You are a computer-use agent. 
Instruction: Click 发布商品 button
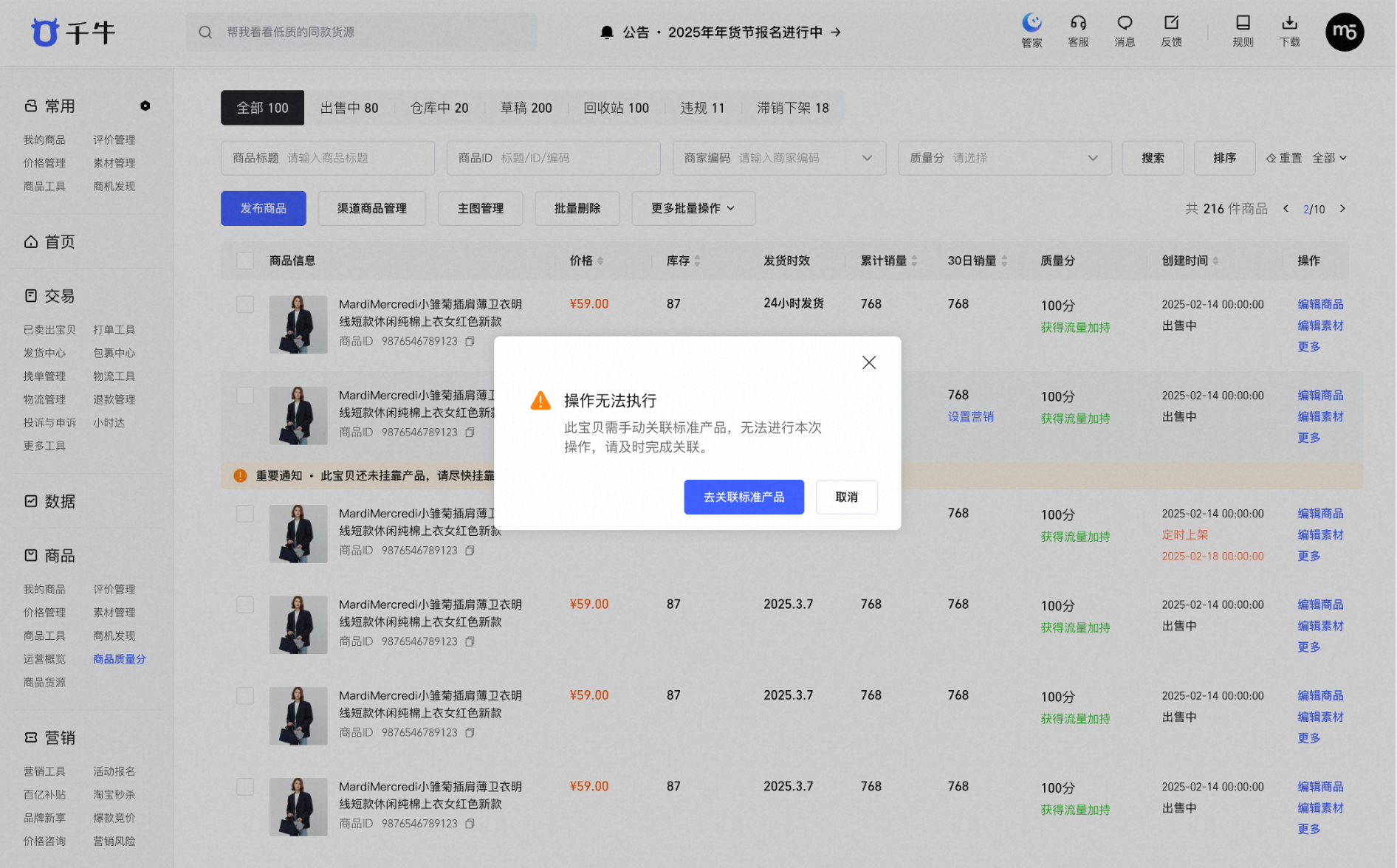[x=263, y=209]
